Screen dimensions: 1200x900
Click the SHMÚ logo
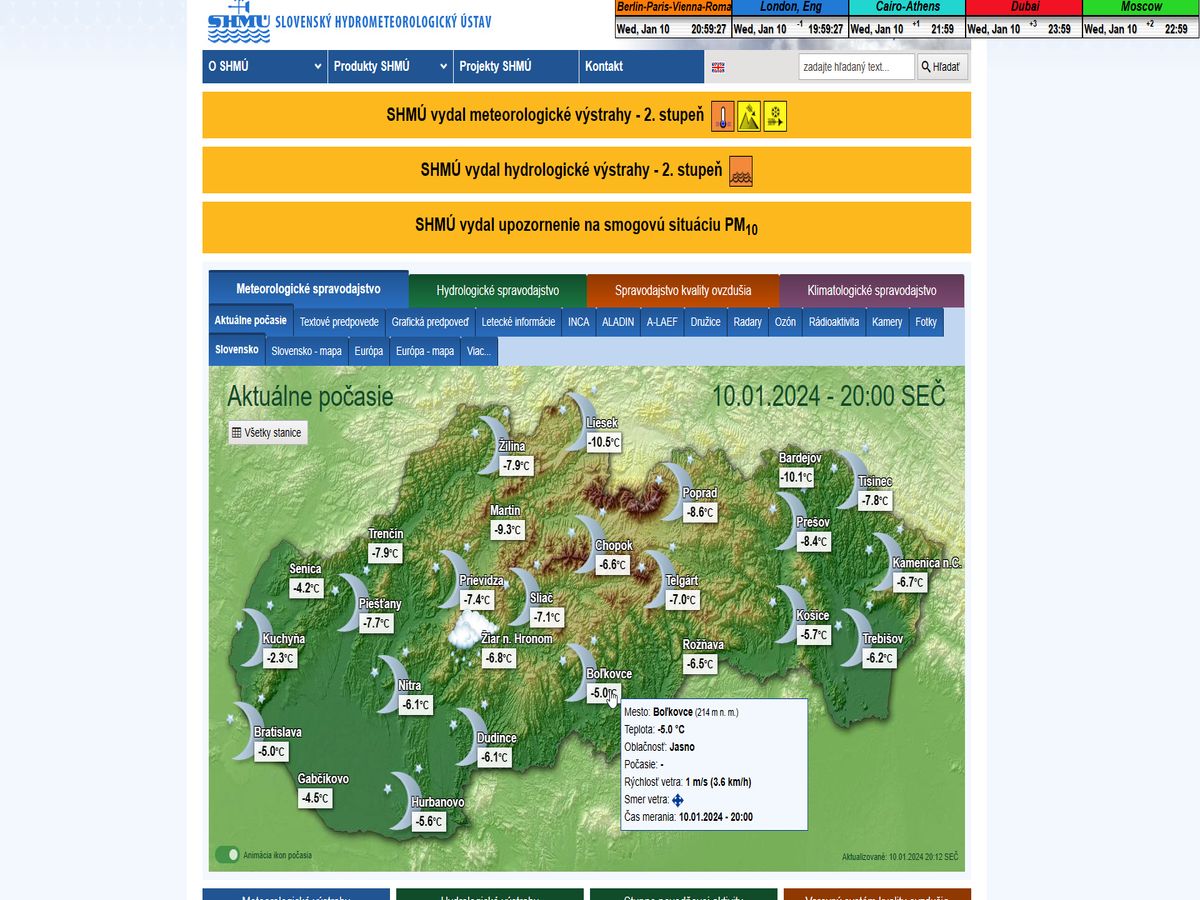pyautogui.click(x=239, y=22)
